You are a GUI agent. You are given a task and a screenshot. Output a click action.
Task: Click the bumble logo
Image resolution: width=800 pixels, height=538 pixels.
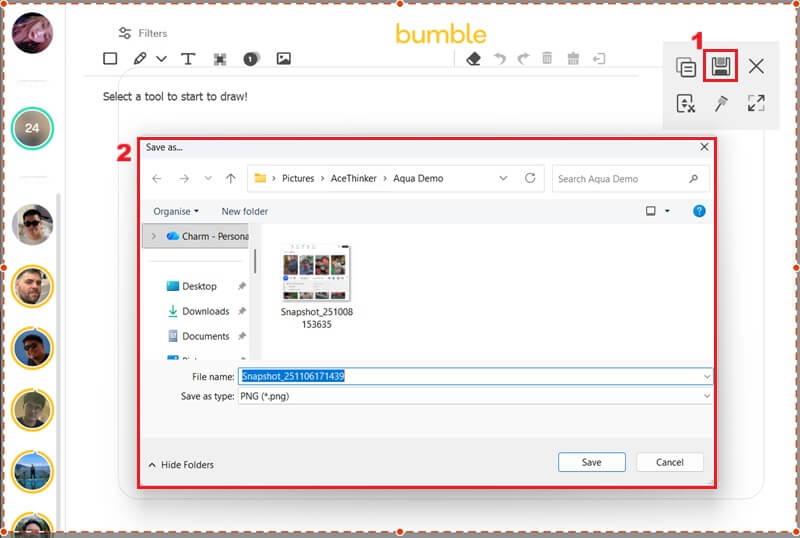point(441,34)
